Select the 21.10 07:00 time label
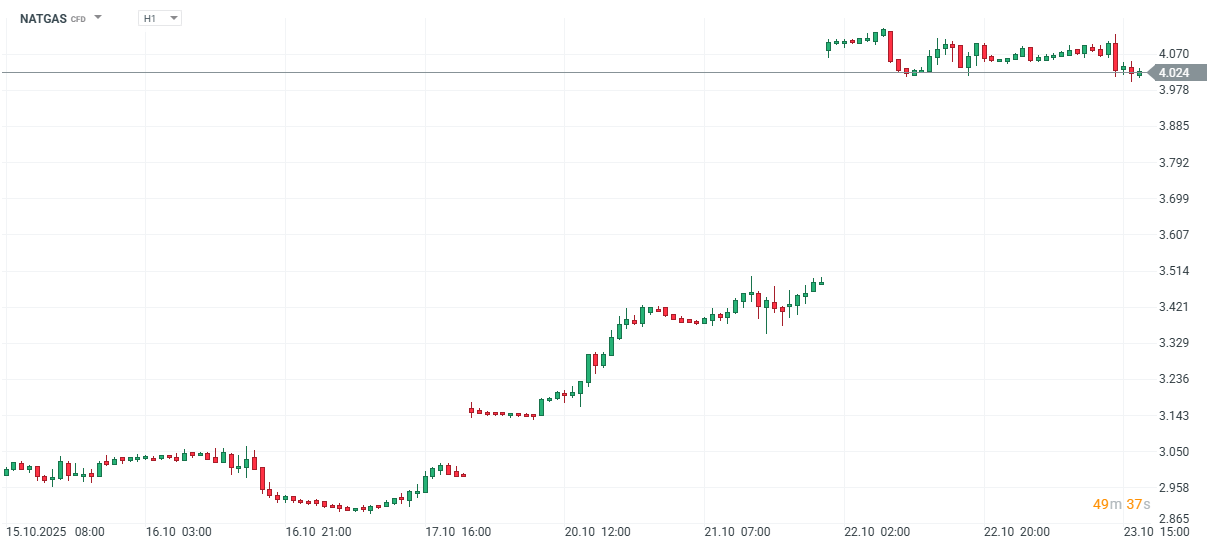This screenshot has width=1219, height=549. click(735, 532)
